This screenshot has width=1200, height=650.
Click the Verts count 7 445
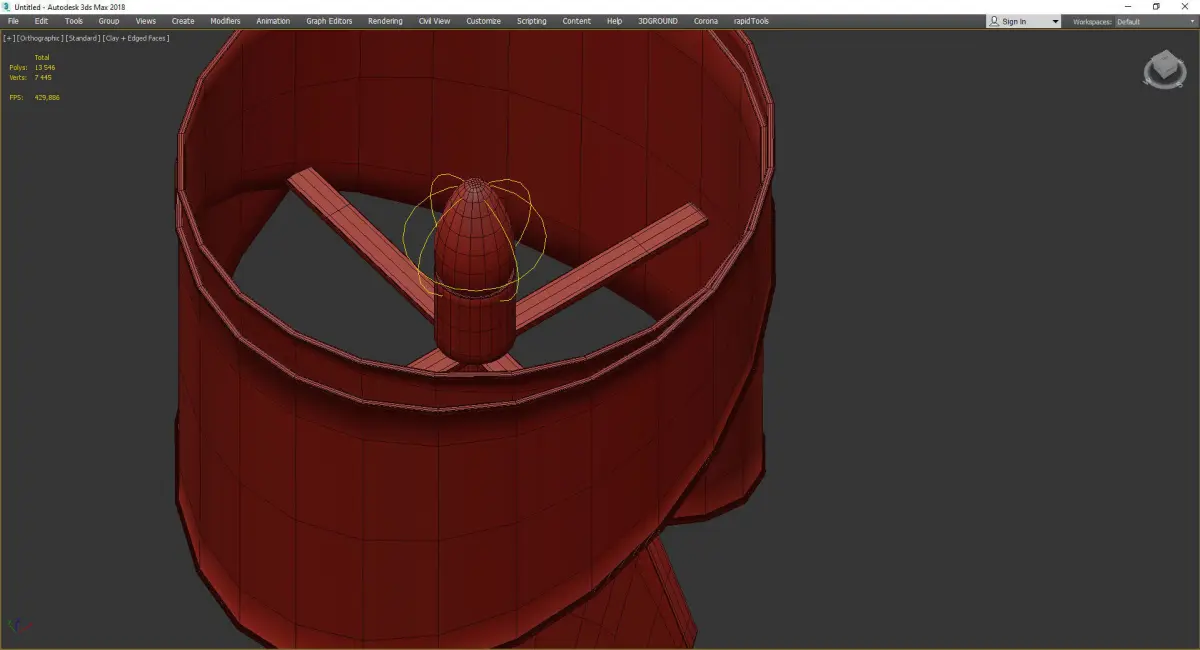click(x=42, y=77)
